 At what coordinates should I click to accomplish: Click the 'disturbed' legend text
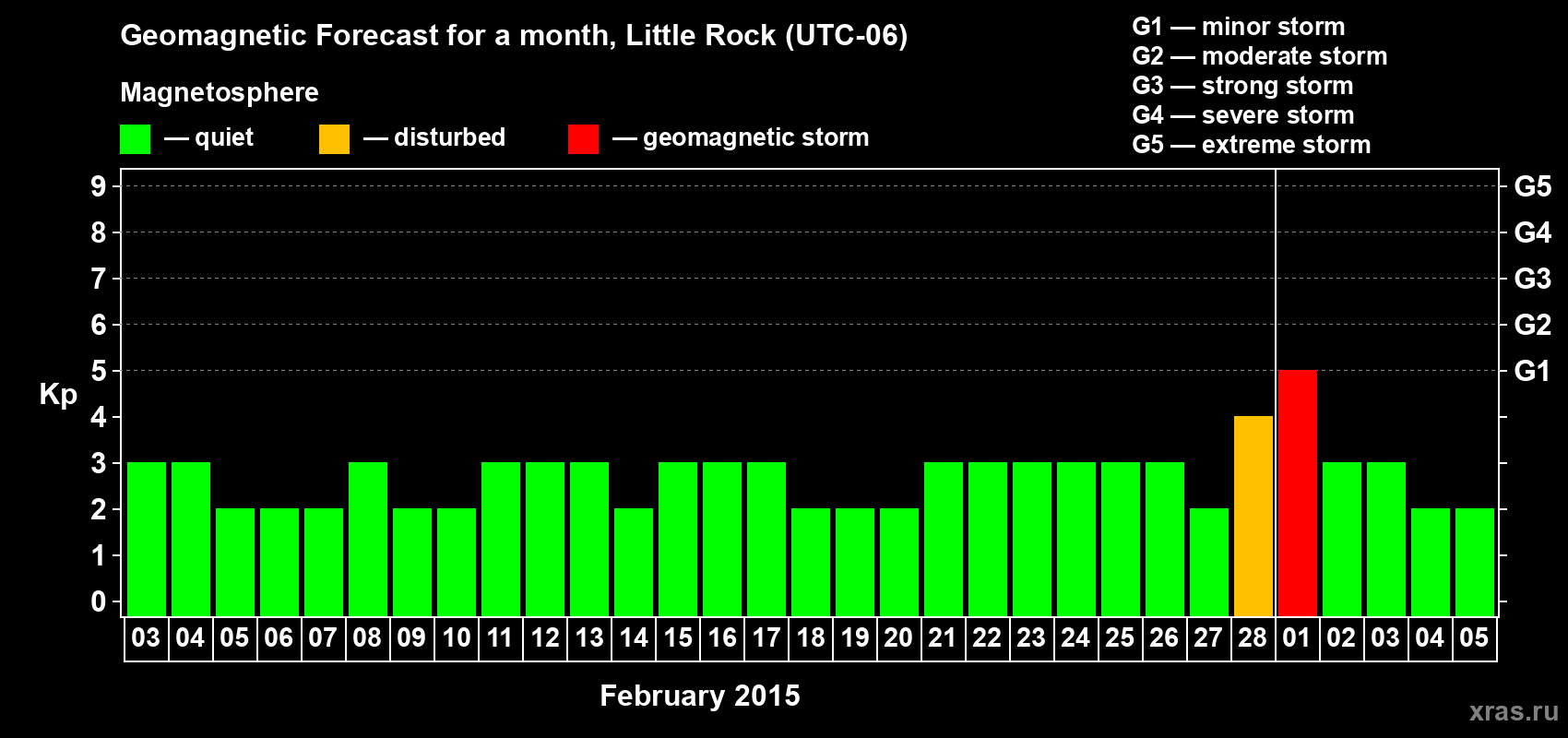click(449, 137)
